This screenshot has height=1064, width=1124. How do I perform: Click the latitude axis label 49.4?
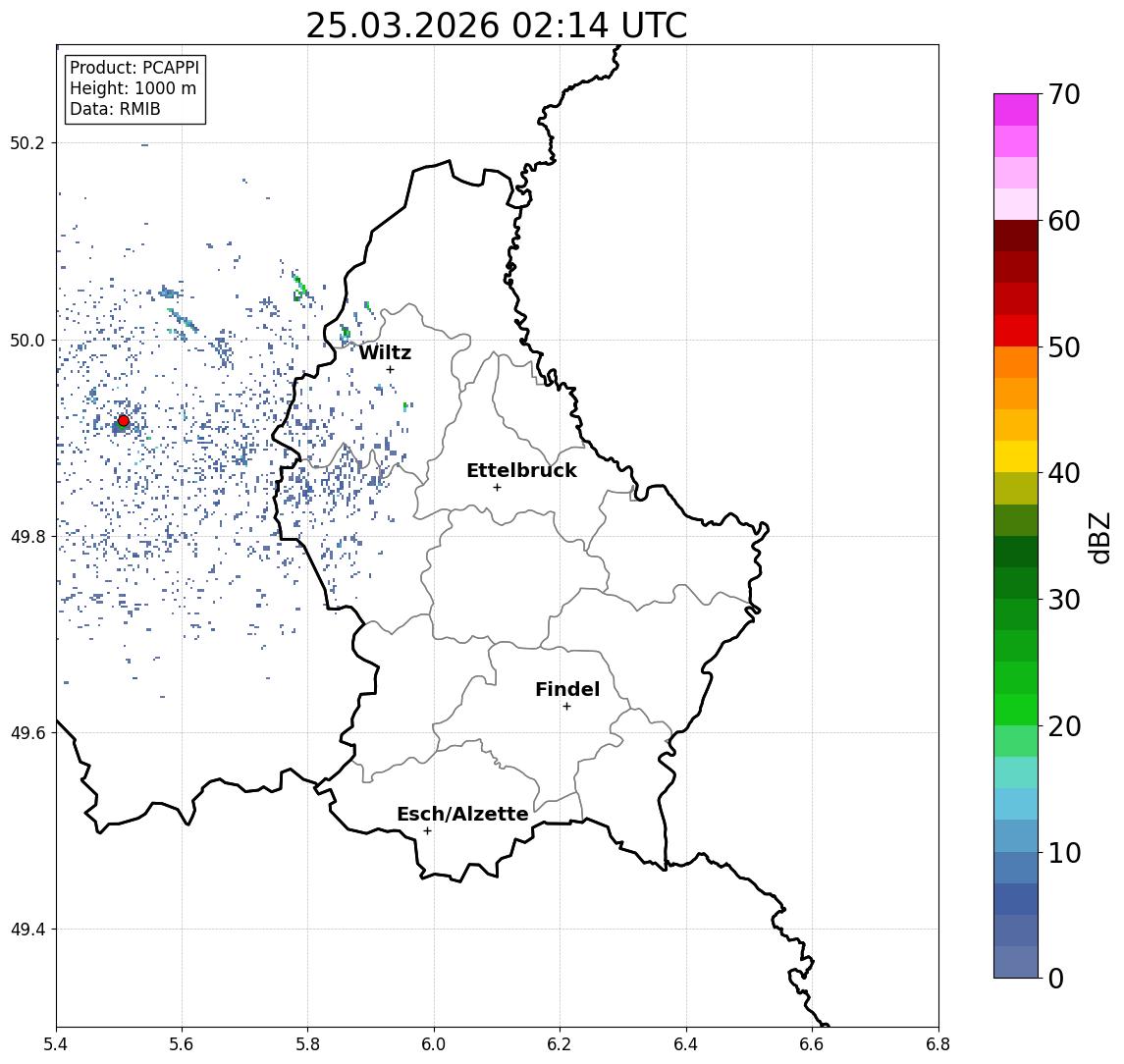[27, 930]
